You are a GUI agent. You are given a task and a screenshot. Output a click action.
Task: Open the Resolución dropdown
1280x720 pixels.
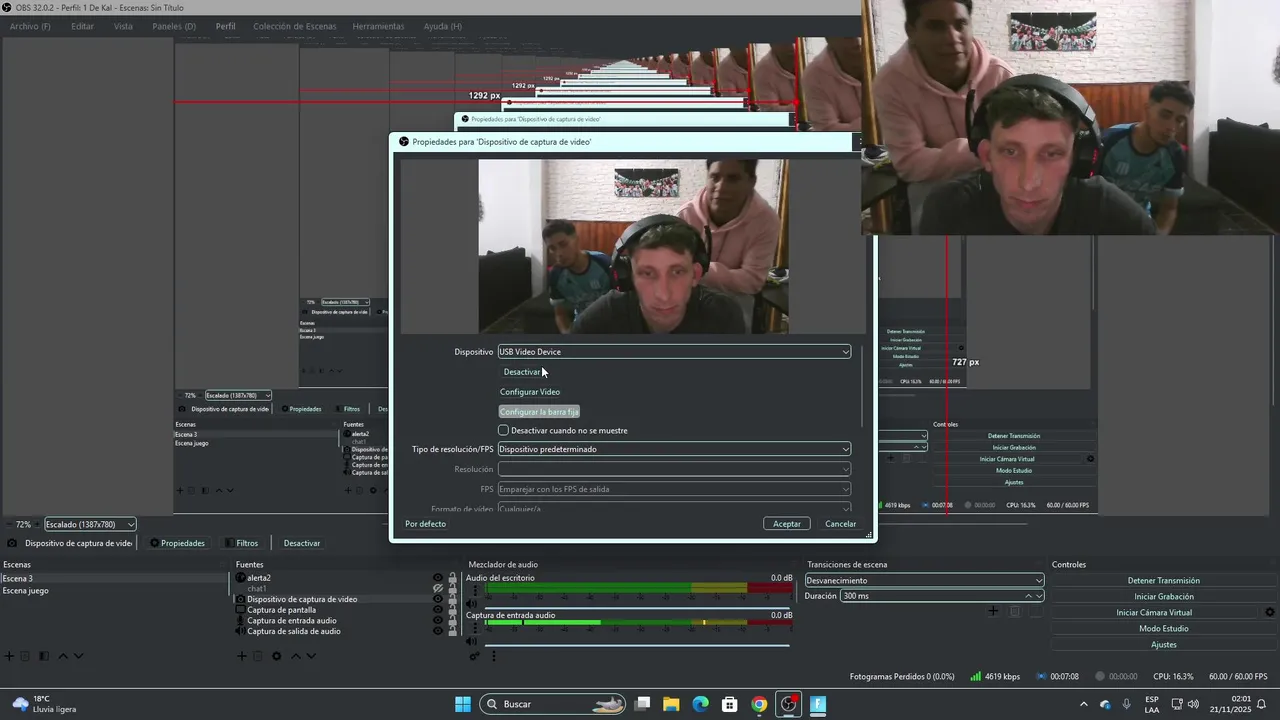click(x=674, y=469)
